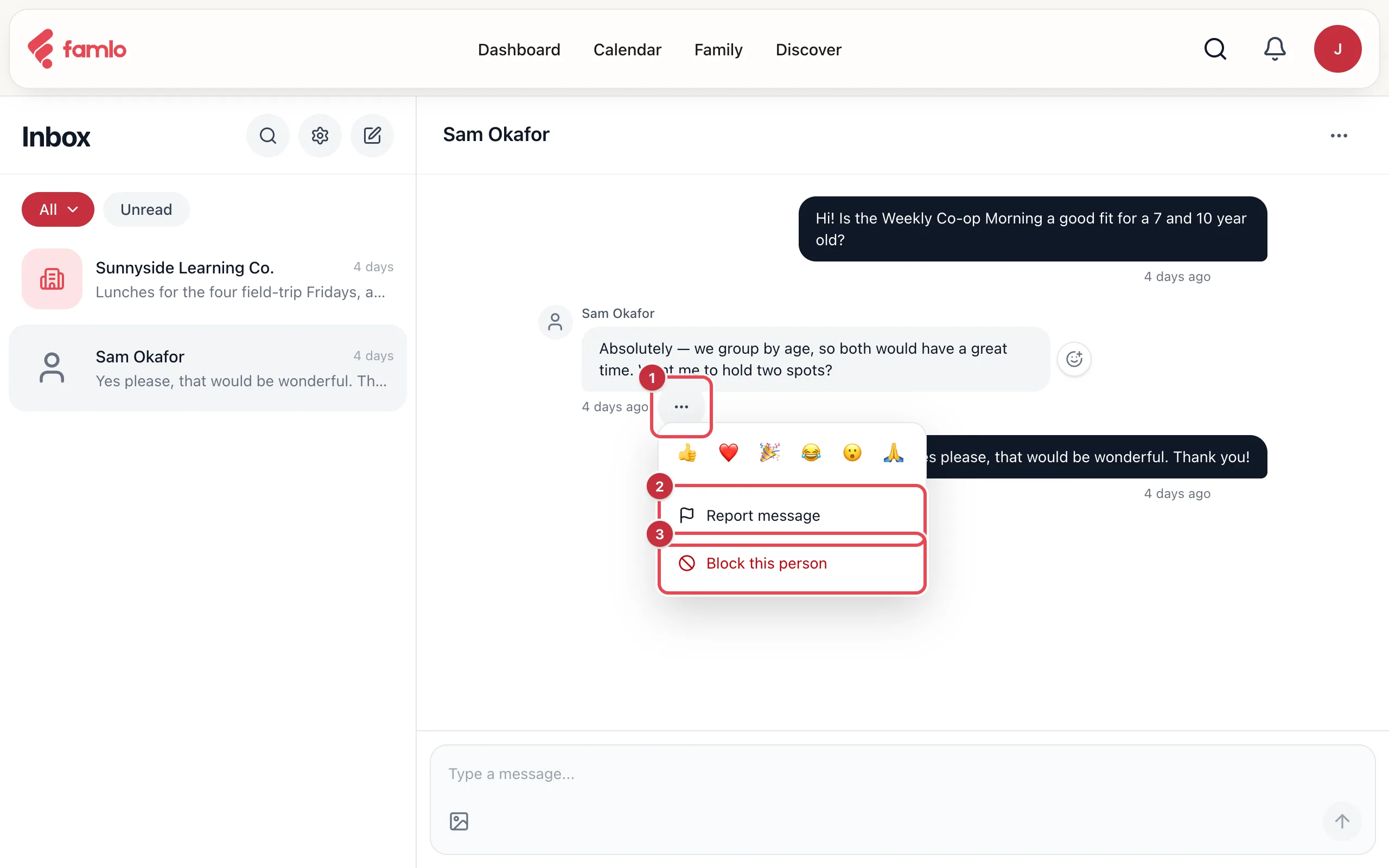Open the Calendar page
The image size is (1389, 868).
point(627,49)
